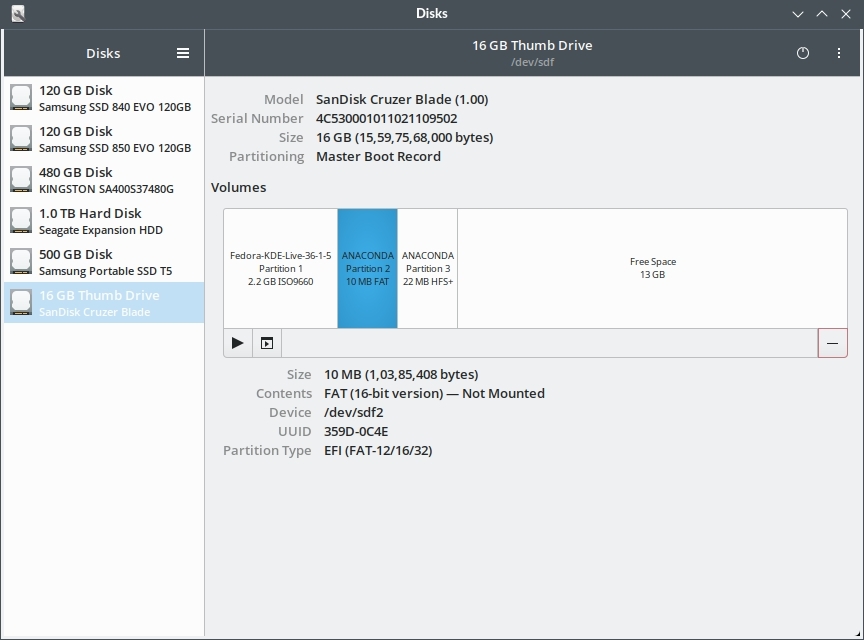Click the drive icon of SanDisk Cruzer Blade
The width and height of the screenshot is (864, 640).
(21, 303)
